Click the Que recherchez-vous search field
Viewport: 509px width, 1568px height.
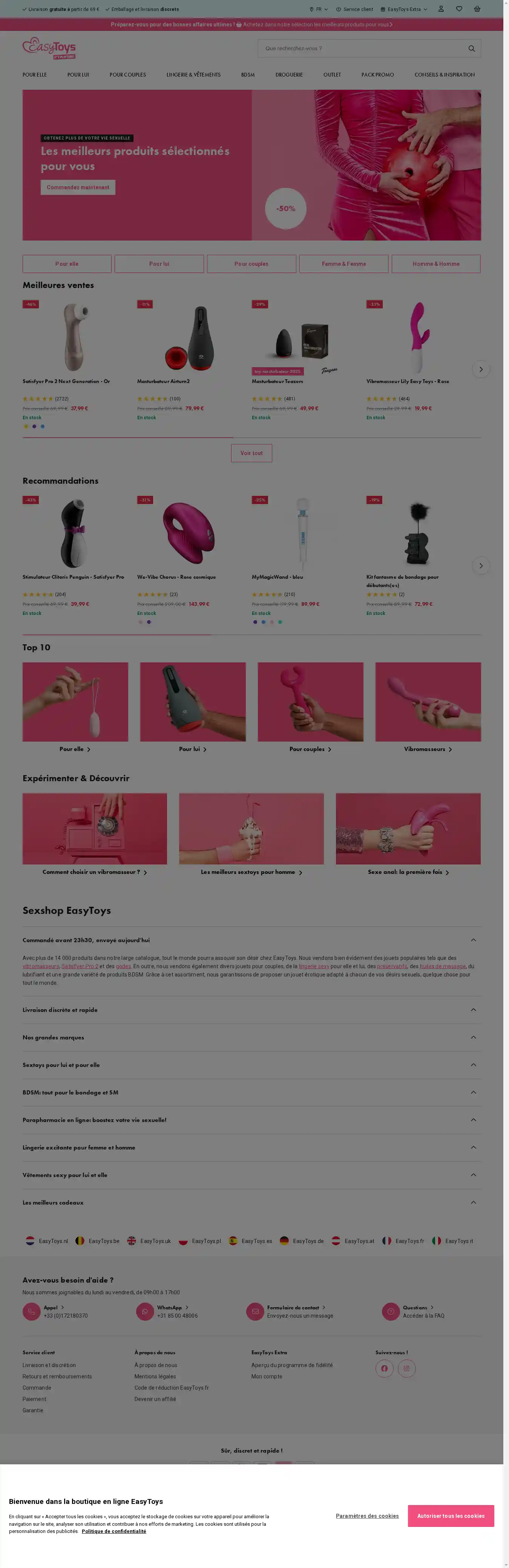pos(362,49)
